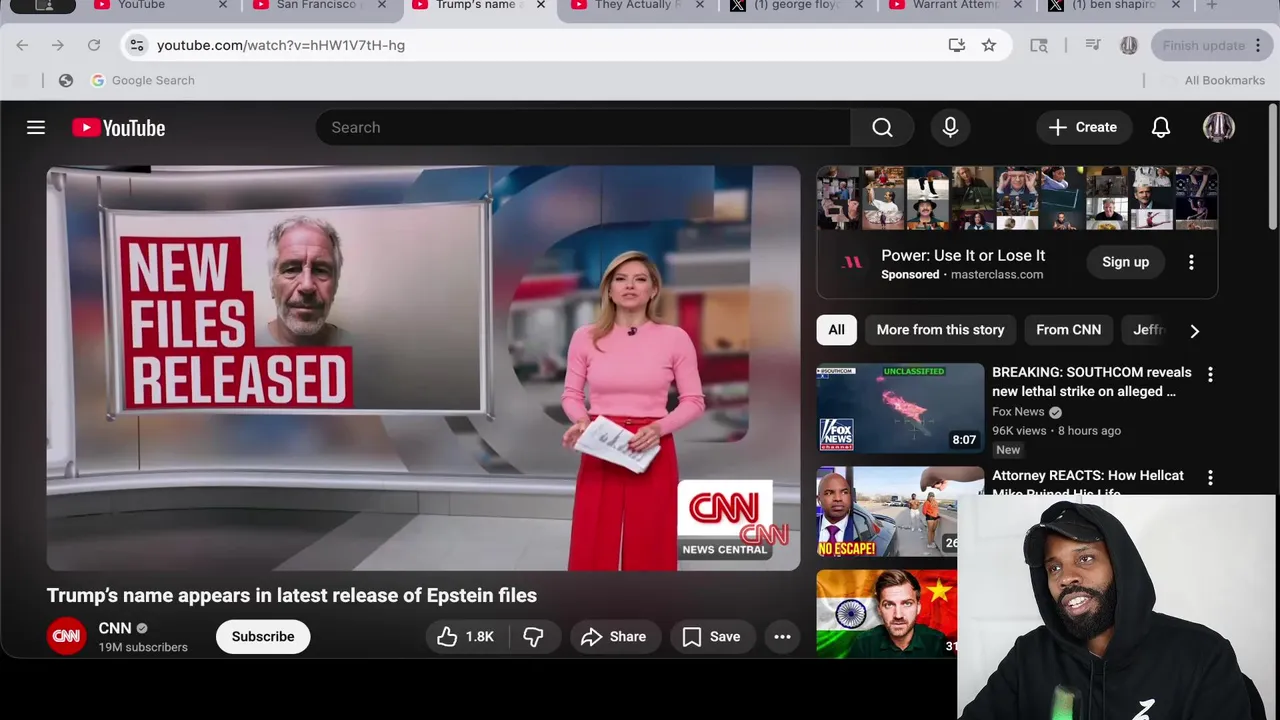Switch to the San Francisco tab
This screenshot has width=1280, height=720.
click(x=315, y=5)
